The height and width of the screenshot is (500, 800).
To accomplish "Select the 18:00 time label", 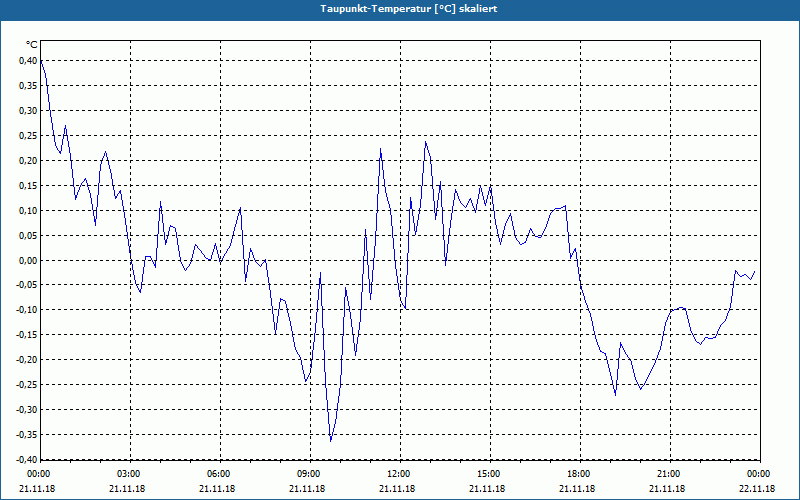I will click(x=580, y=474).
